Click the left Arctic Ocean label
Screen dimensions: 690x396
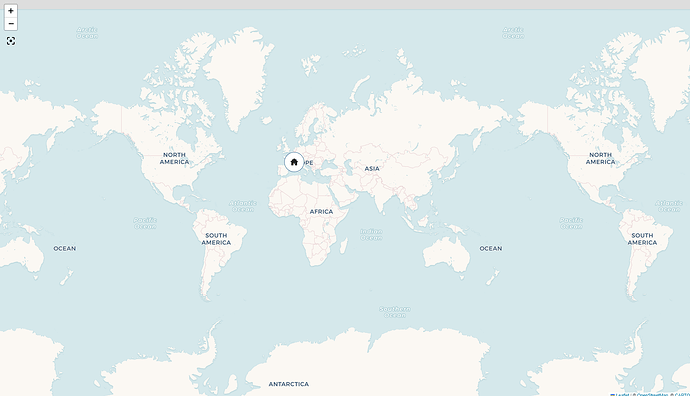click(87, 33)
